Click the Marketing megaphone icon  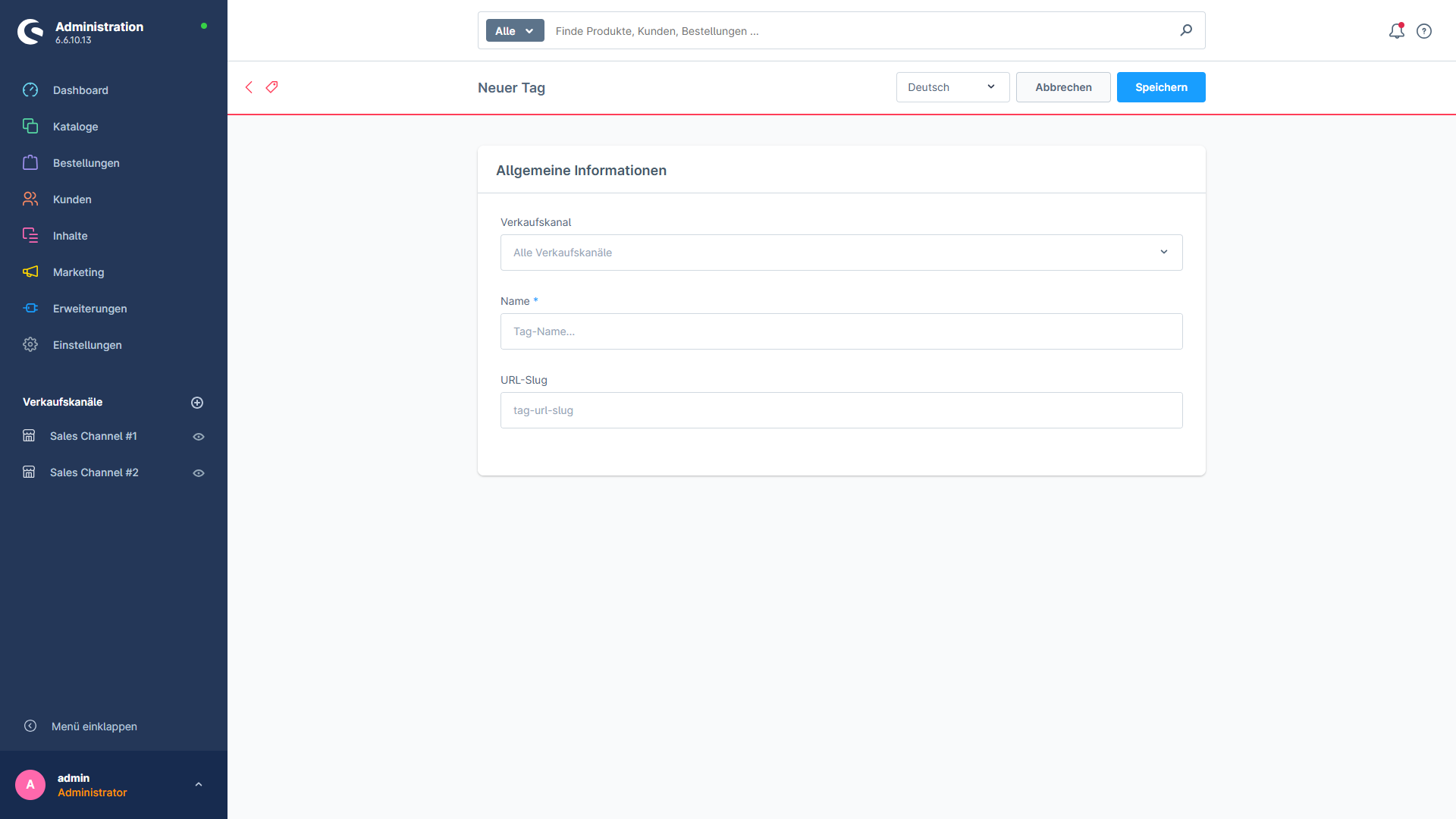30,272
